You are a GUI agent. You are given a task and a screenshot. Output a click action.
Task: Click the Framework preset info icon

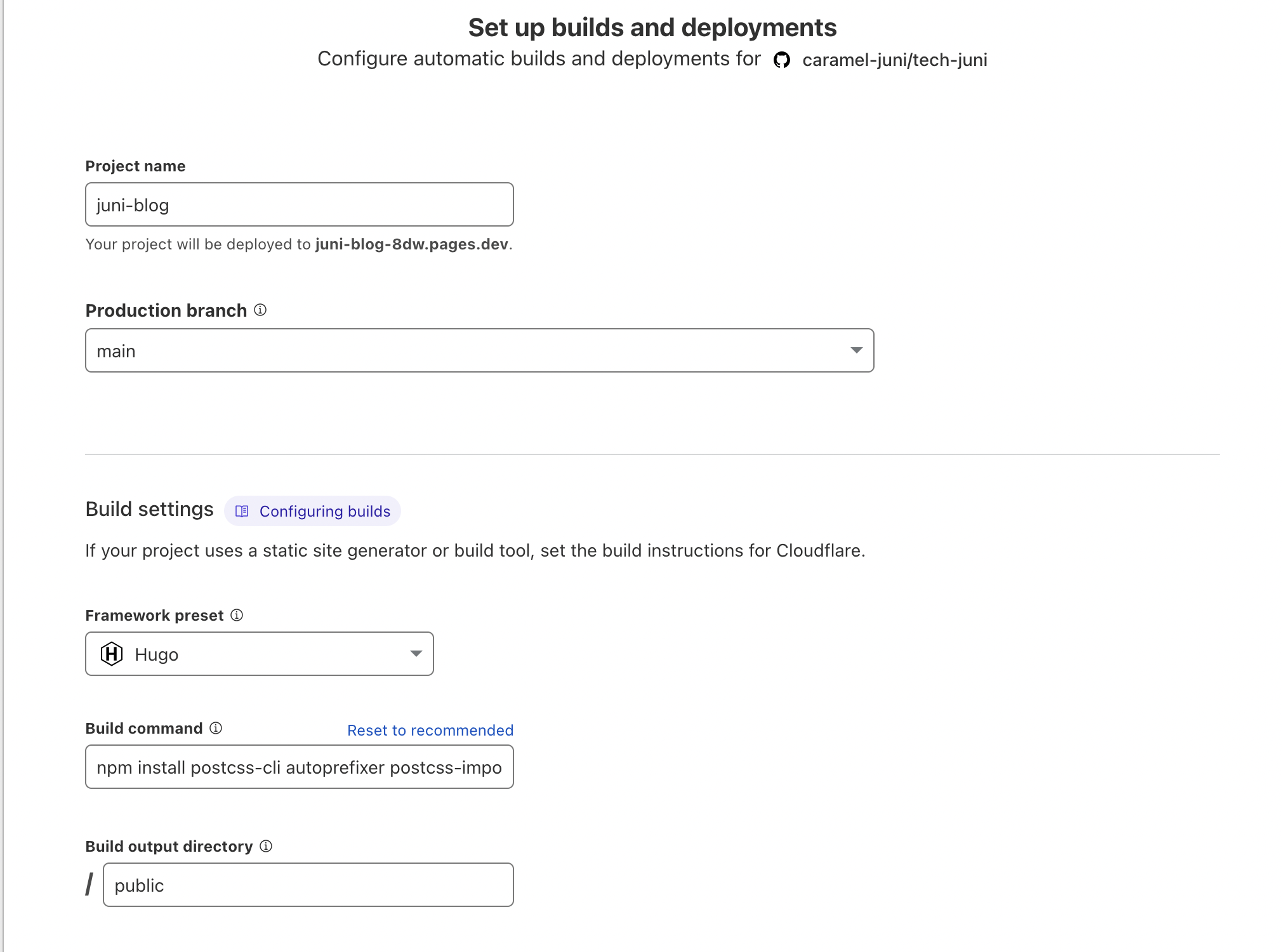[237, 615]
